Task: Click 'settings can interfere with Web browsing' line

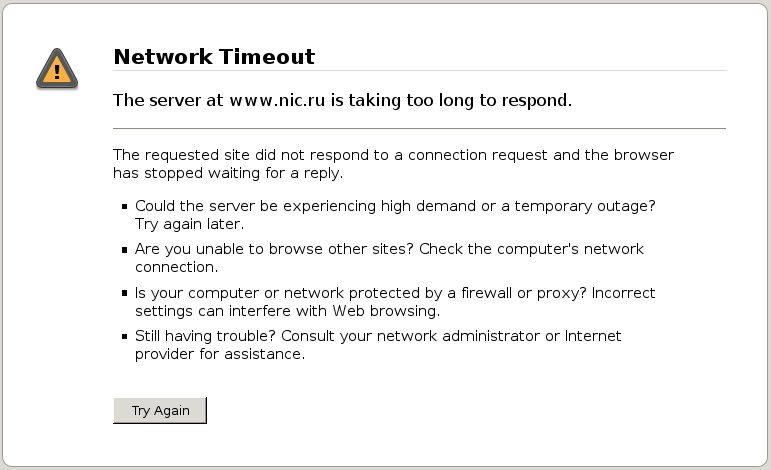Action: point(288,311)
